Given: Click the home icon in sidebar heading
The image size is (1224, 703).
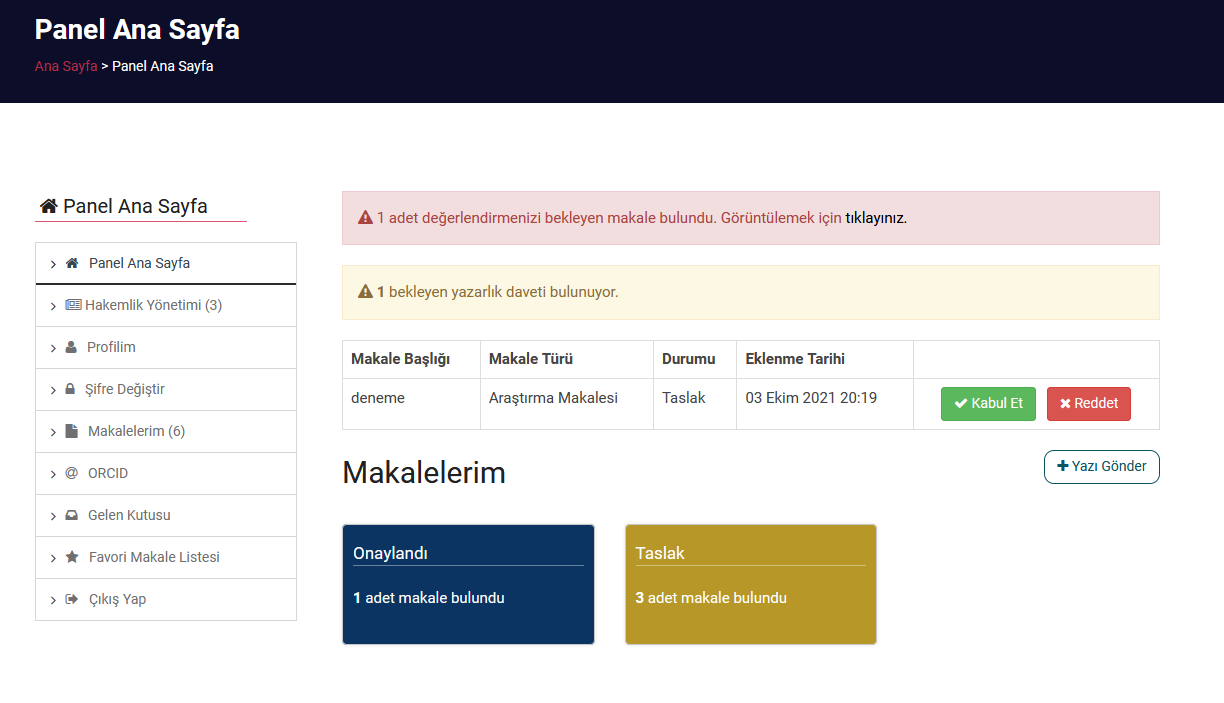Looking at the screenshot, I should pyautogui.click(x=48, y=206).
